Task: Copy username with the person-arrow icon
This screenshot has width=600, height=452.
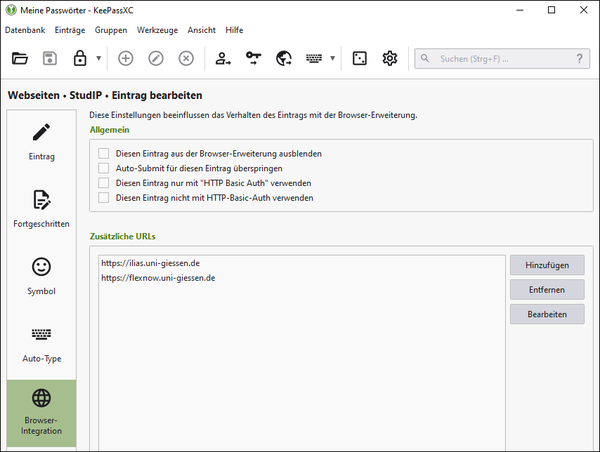Action: [223, 59]
